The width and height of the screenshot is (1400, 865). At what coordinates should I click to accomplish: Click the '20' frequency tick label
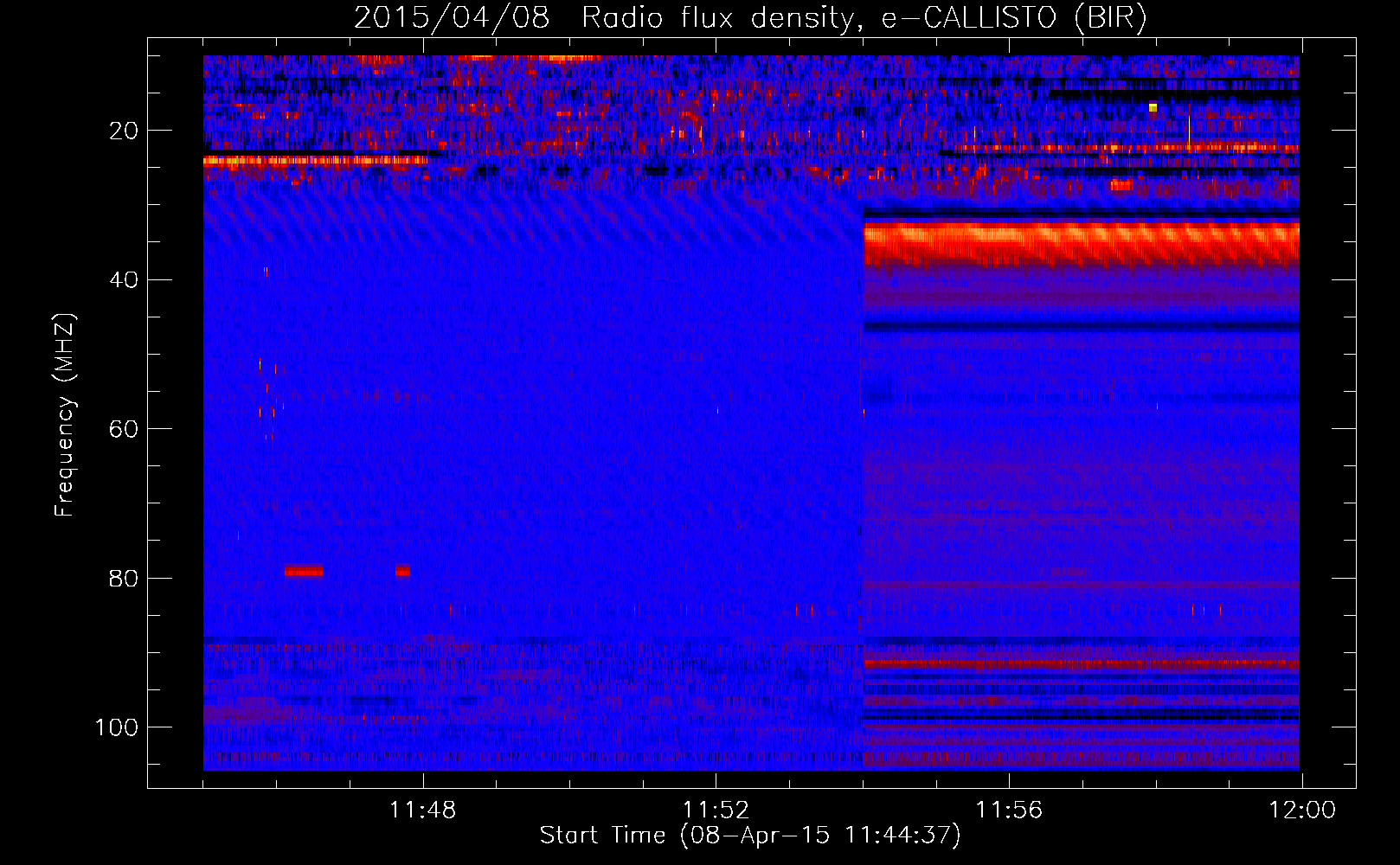[124, 131]
